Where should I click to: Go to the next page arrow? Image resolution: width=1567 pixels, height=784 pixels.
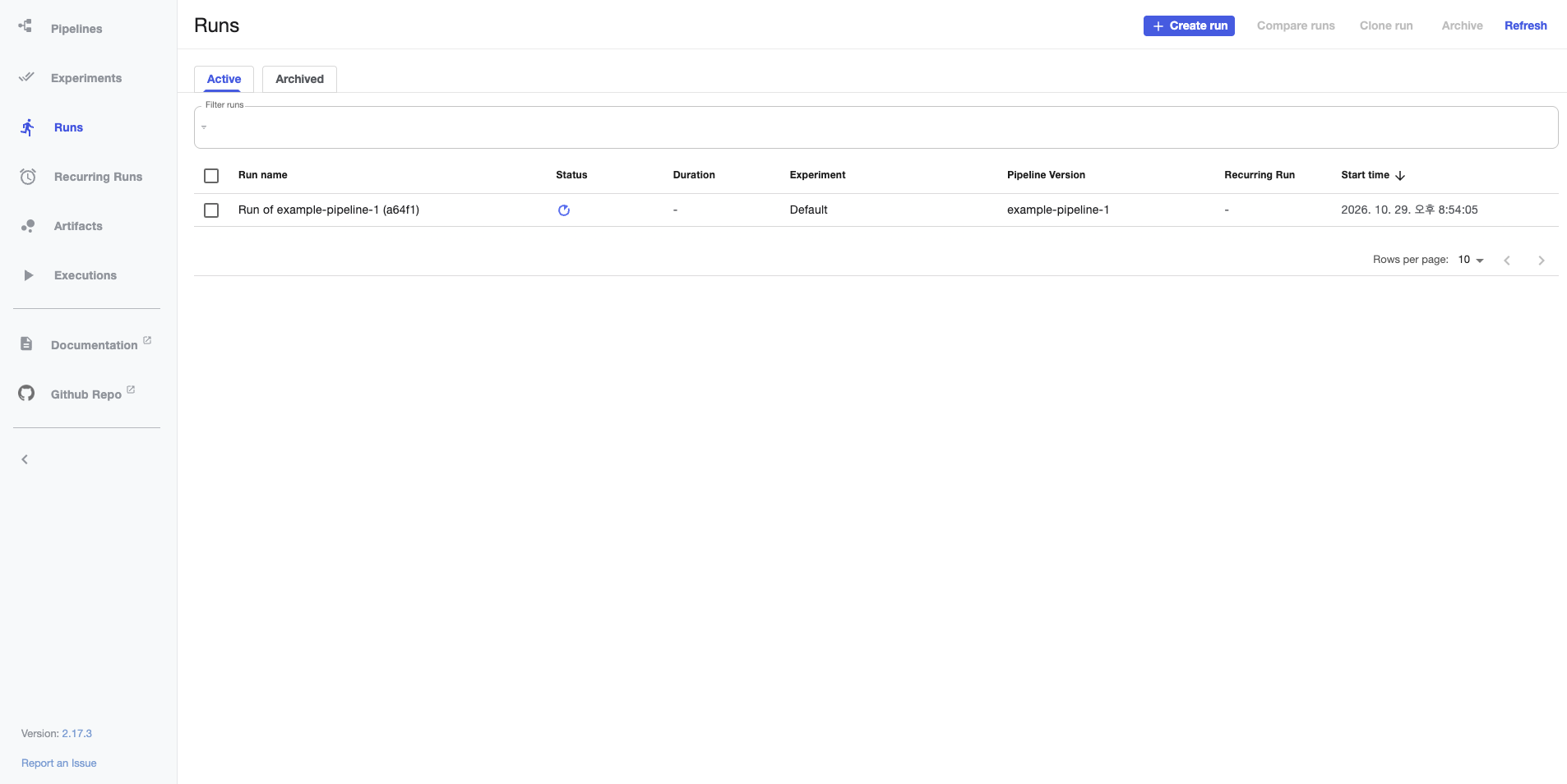pyautogui.click(x=1542, y=261)
